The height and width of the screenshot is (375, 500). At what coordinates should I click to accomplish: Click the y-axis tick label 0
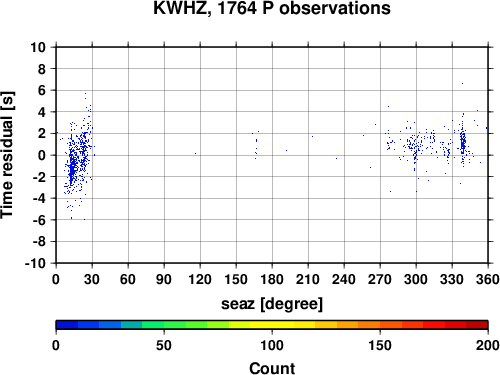42,155
